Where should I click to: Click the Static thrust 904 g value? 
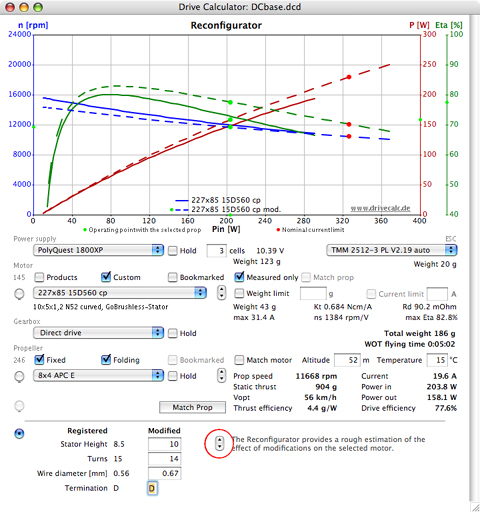(x=326, y=387)
